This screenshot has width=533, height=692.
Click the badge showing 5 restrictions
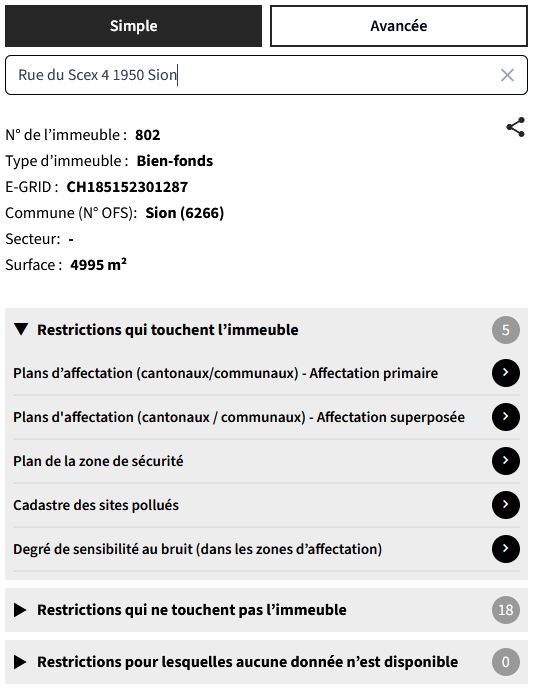[506, 330]
